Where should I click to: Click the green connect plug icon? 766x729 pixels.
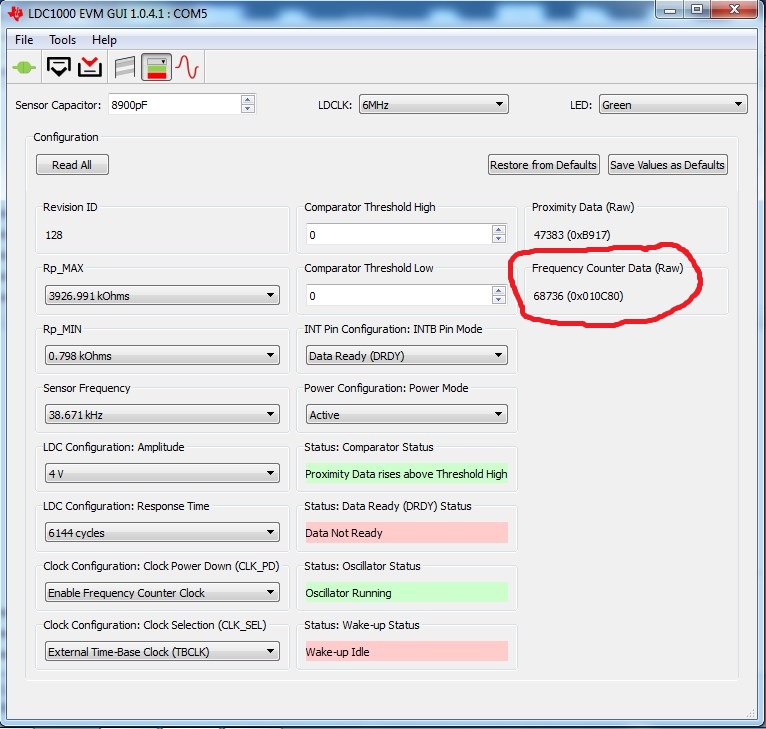pos(24,67)
